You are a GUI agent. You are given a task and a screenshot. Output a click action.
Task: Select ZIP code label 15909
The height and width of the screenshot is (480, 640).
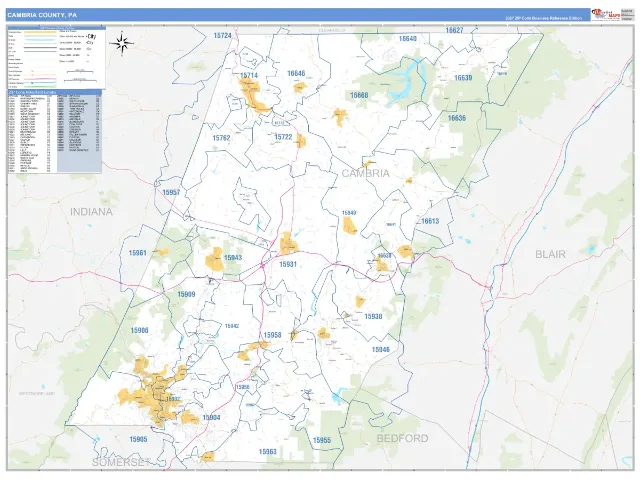click(x=186, y=294)
